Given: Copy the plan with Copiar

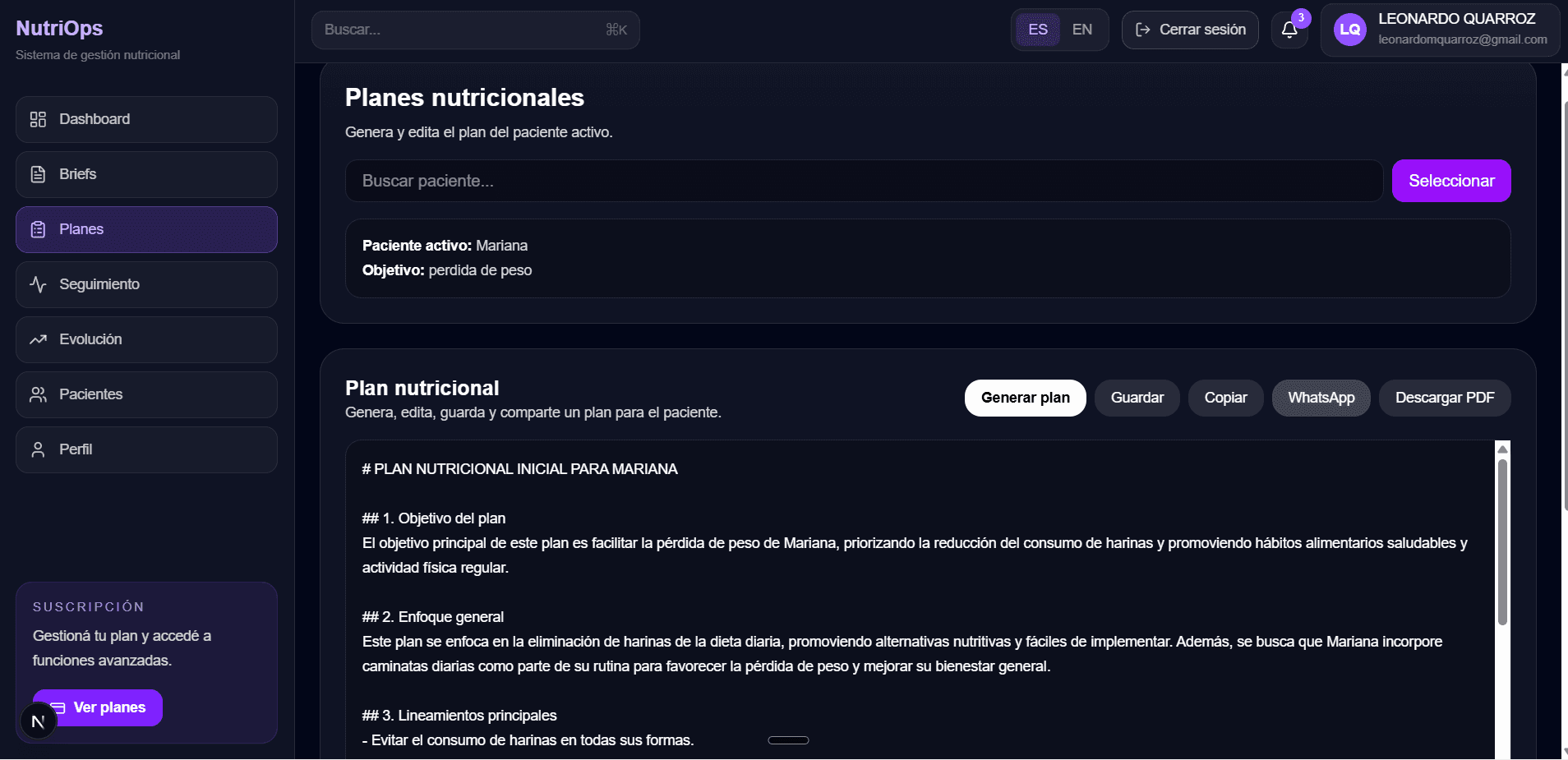Looking at the screenshot, I should (1226, 398).
